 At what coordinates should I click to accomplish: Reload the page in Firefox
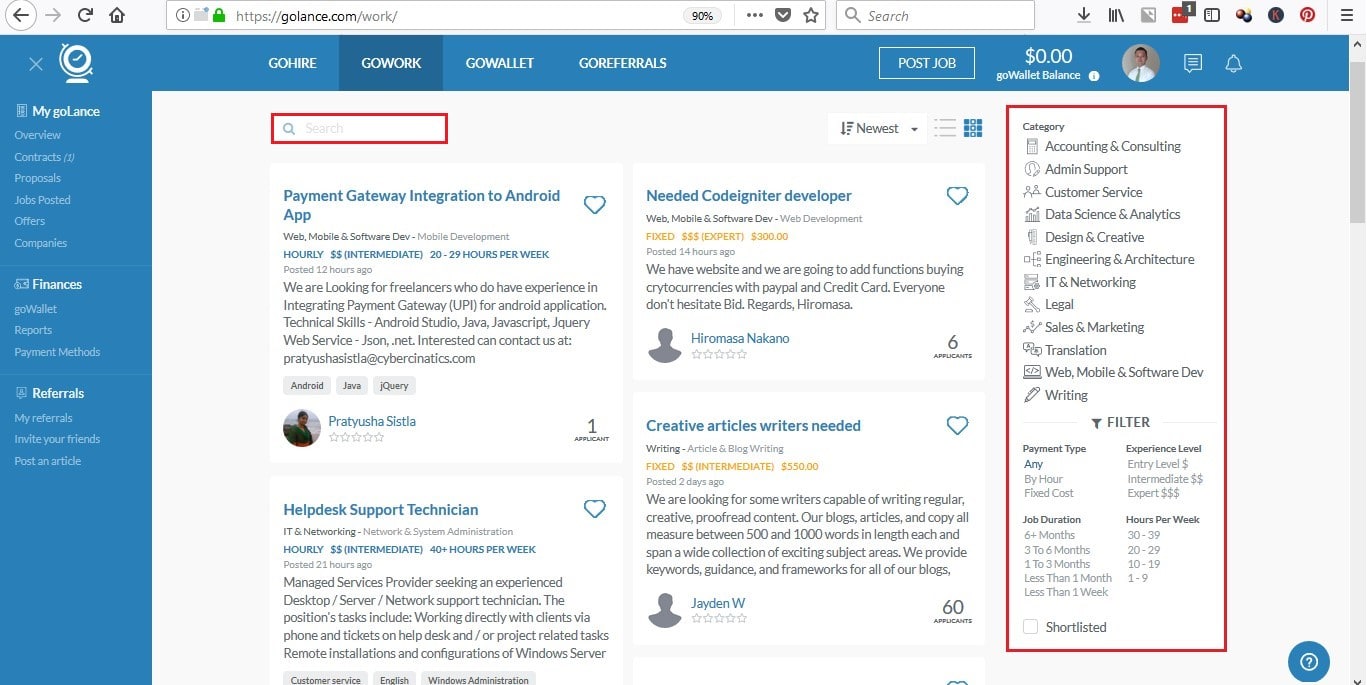click(85, 15)
